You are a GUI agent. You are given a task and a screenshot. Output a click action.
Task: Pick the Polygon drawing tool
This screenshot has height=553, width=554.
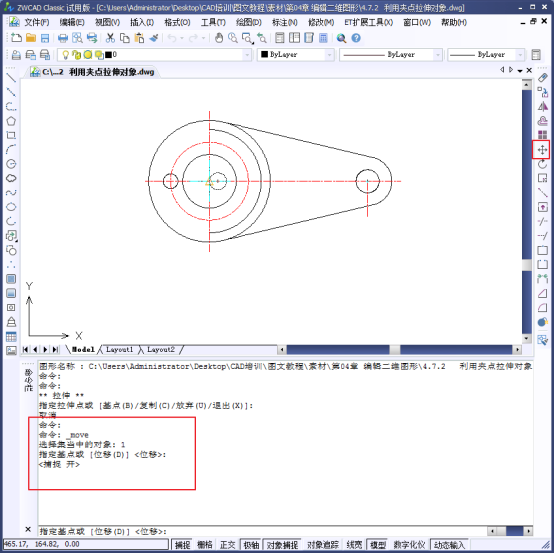pos(11,121)
